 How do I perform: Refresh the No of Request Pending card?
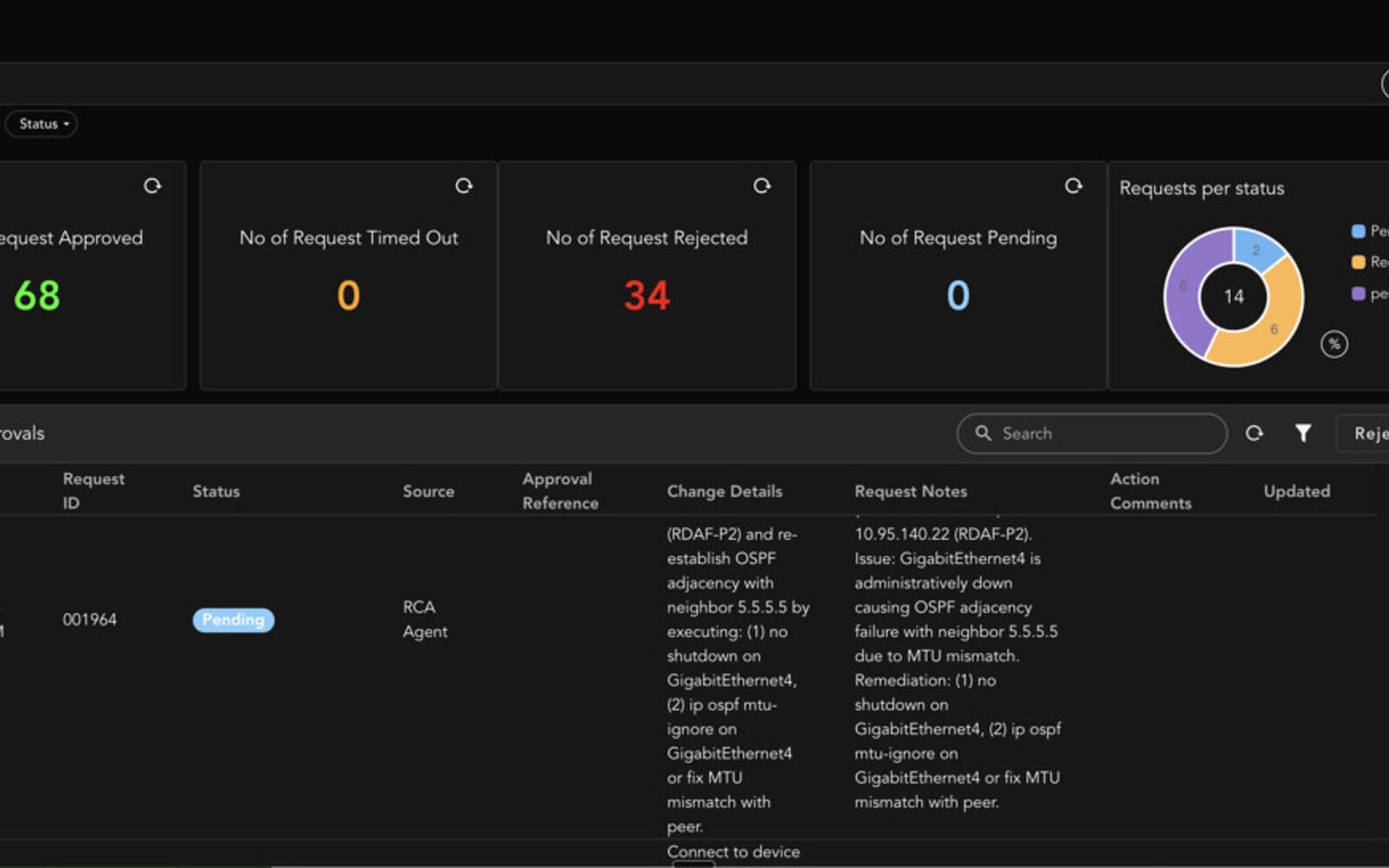tap(1074, 186)
